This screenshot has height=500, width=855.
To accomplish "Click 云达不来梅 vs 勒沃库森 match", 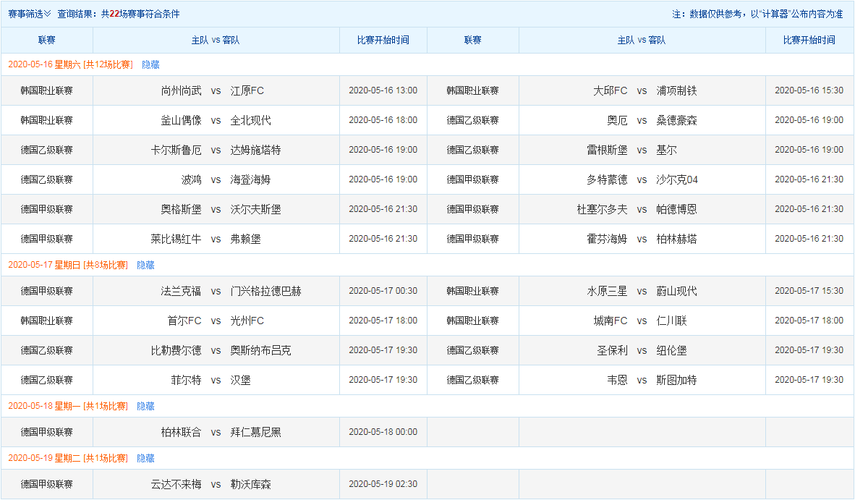I will pyautogui.click(x=215, y=483).
